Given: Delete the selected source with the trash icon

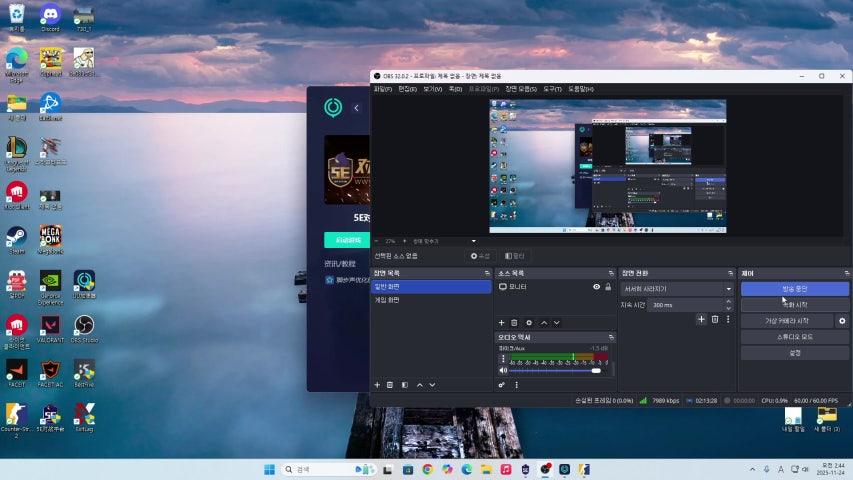Looking at the screenshot, I should [x=515, y=322].
